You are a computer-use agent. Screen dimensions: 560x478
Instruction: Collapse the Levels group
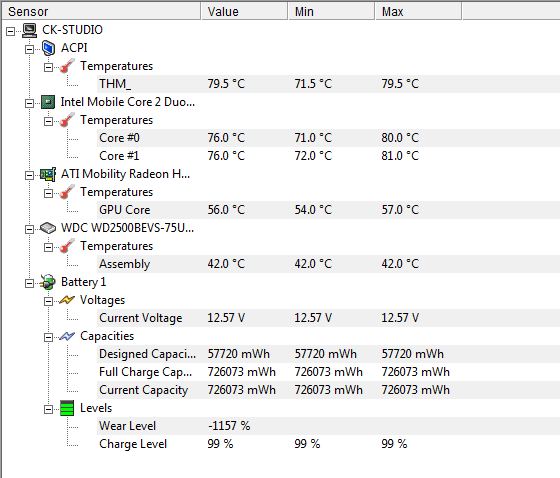click(x=48, y=409)
